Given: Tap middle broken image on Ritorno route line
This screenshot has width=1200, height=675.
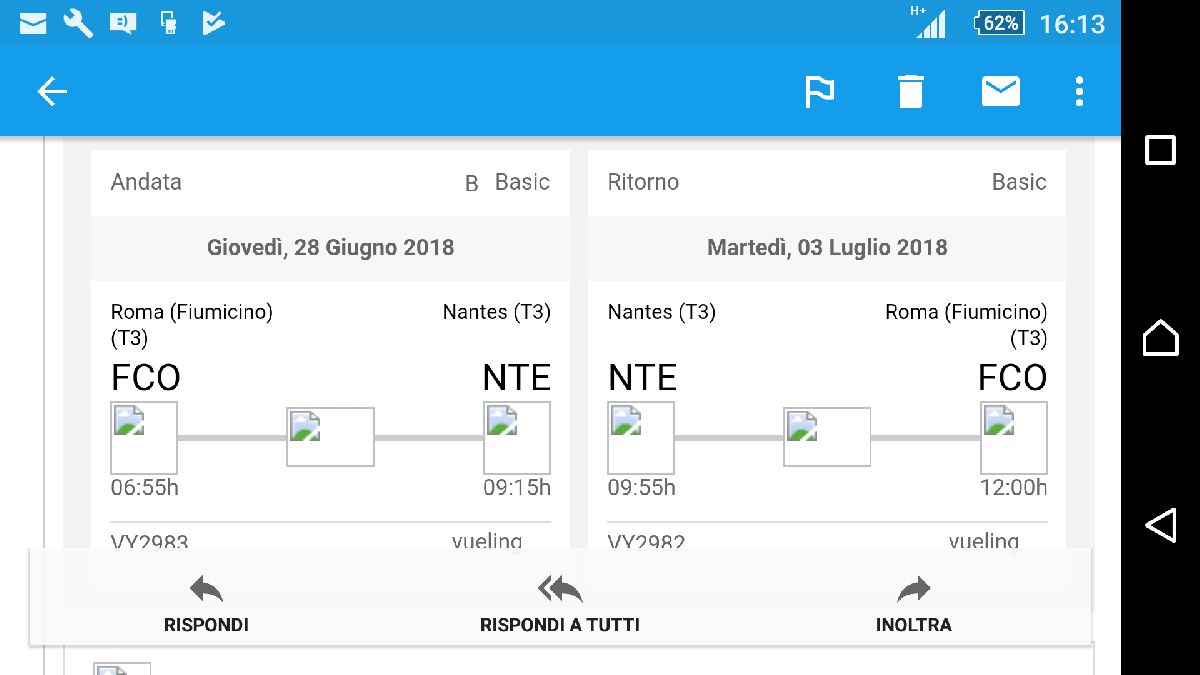Looking at the screenshot, I should pos(827,437).
